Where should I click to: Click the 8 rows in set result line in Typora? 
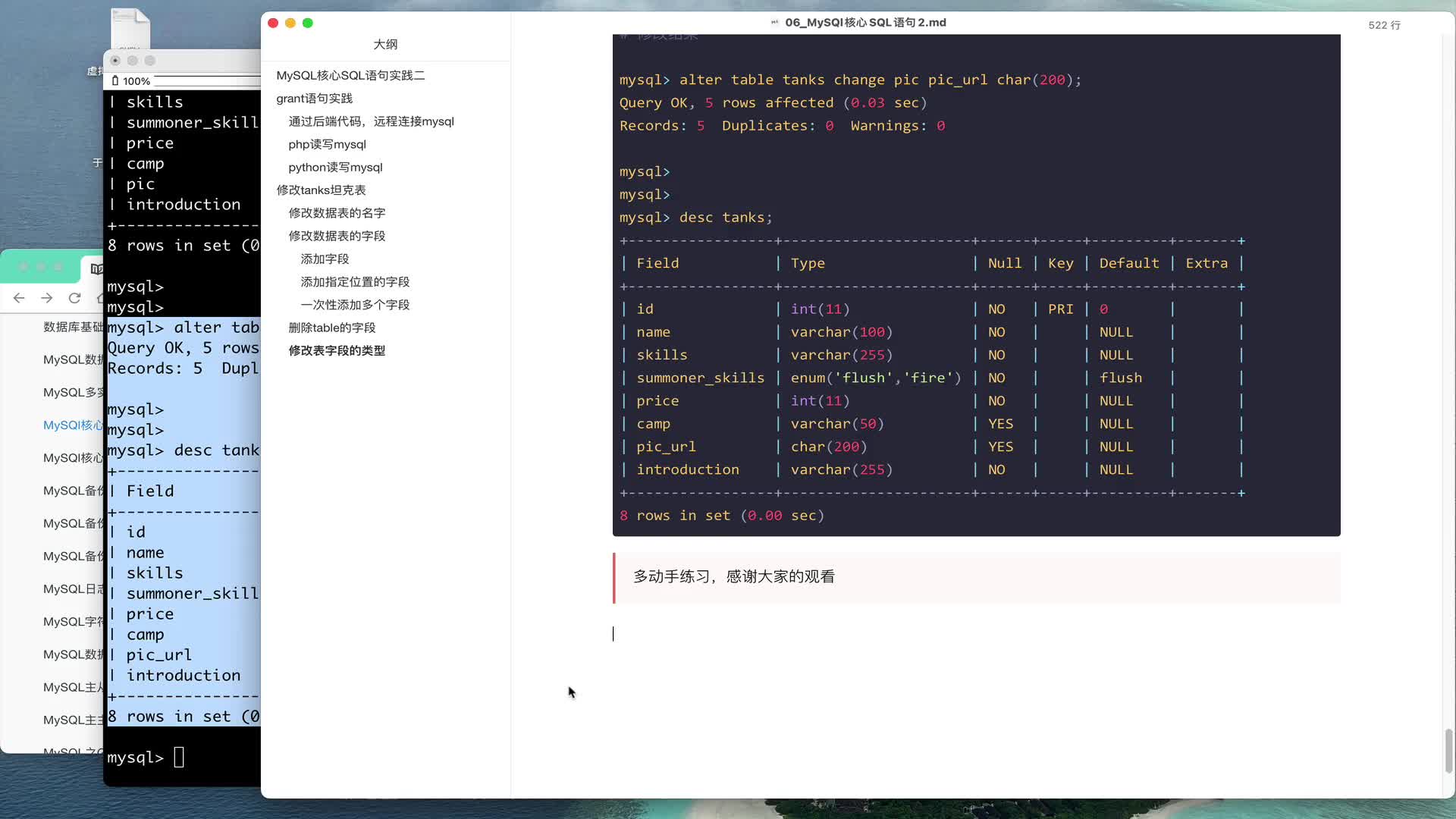[721, 516]
